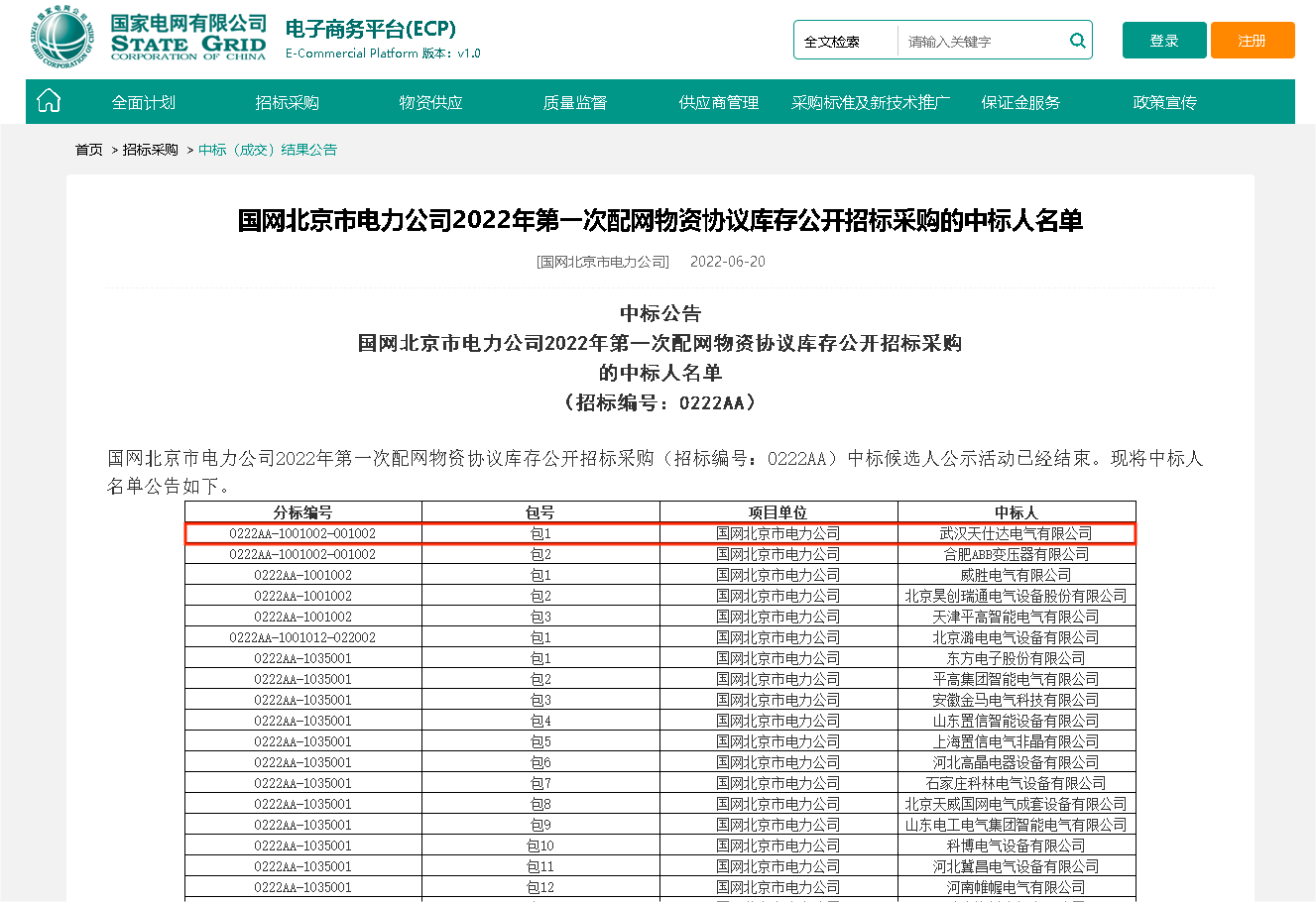Open the 保证金服务 menu
The image size is (1316, 902).
tap(1020, 102)
